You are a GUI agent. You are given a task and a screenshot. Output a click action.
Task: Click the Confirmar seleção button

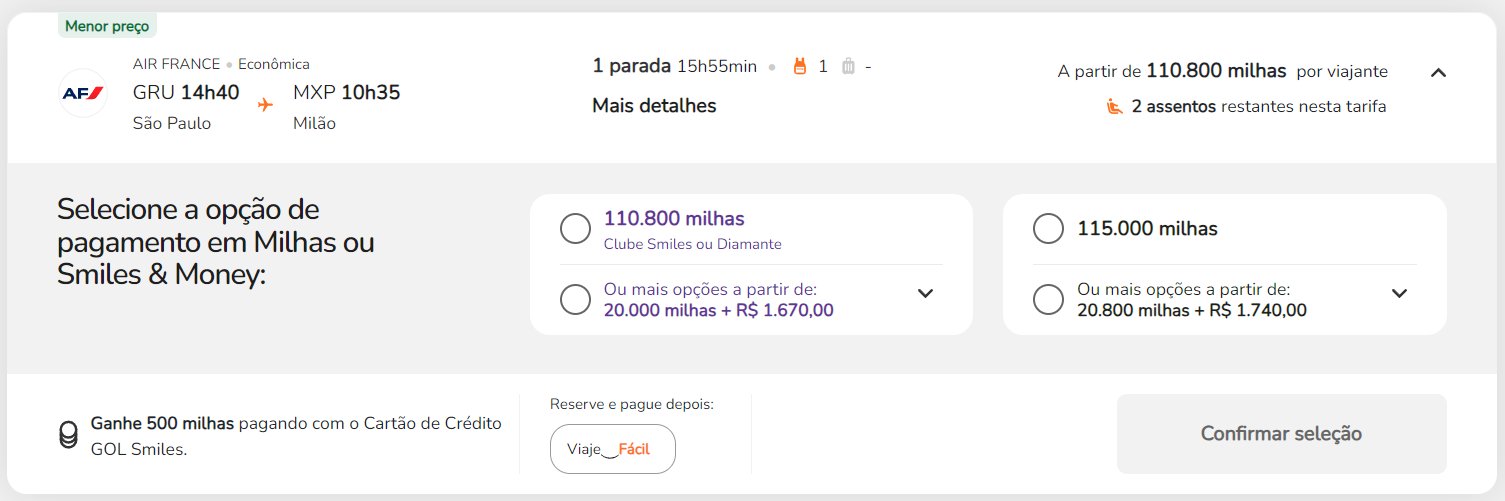coord(1281,434)
